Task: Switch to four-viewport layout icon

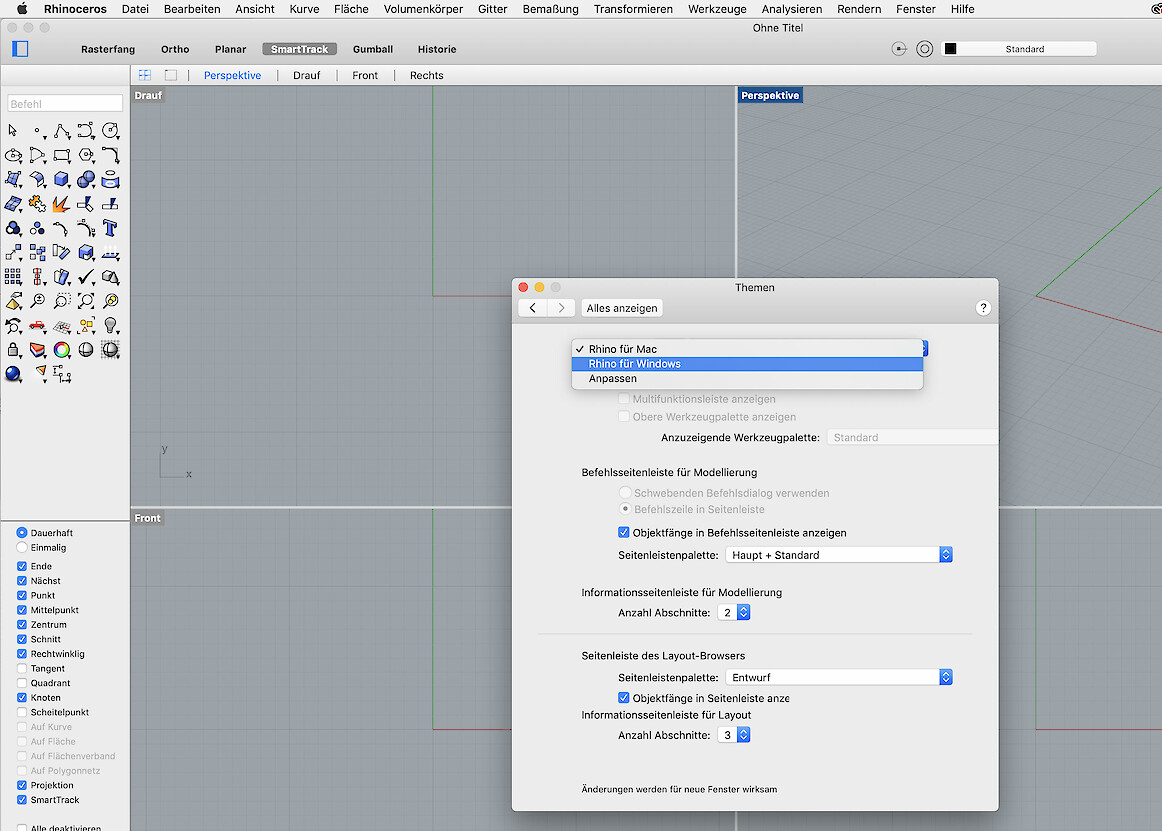Action: (x=145, y=75)
